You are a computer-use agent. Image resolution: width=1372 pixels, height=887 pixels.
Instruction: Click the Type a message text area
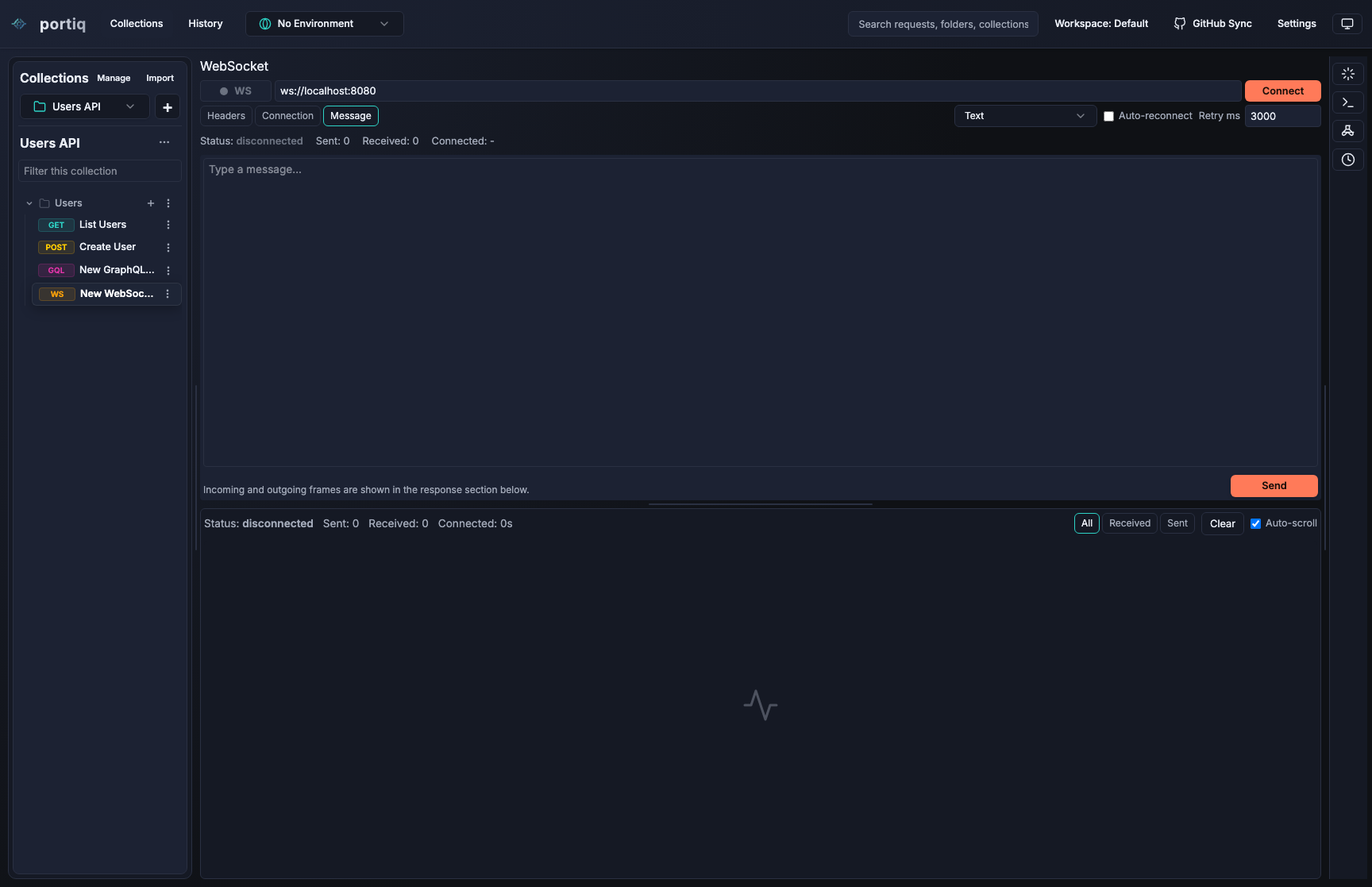tap(761, 312)
